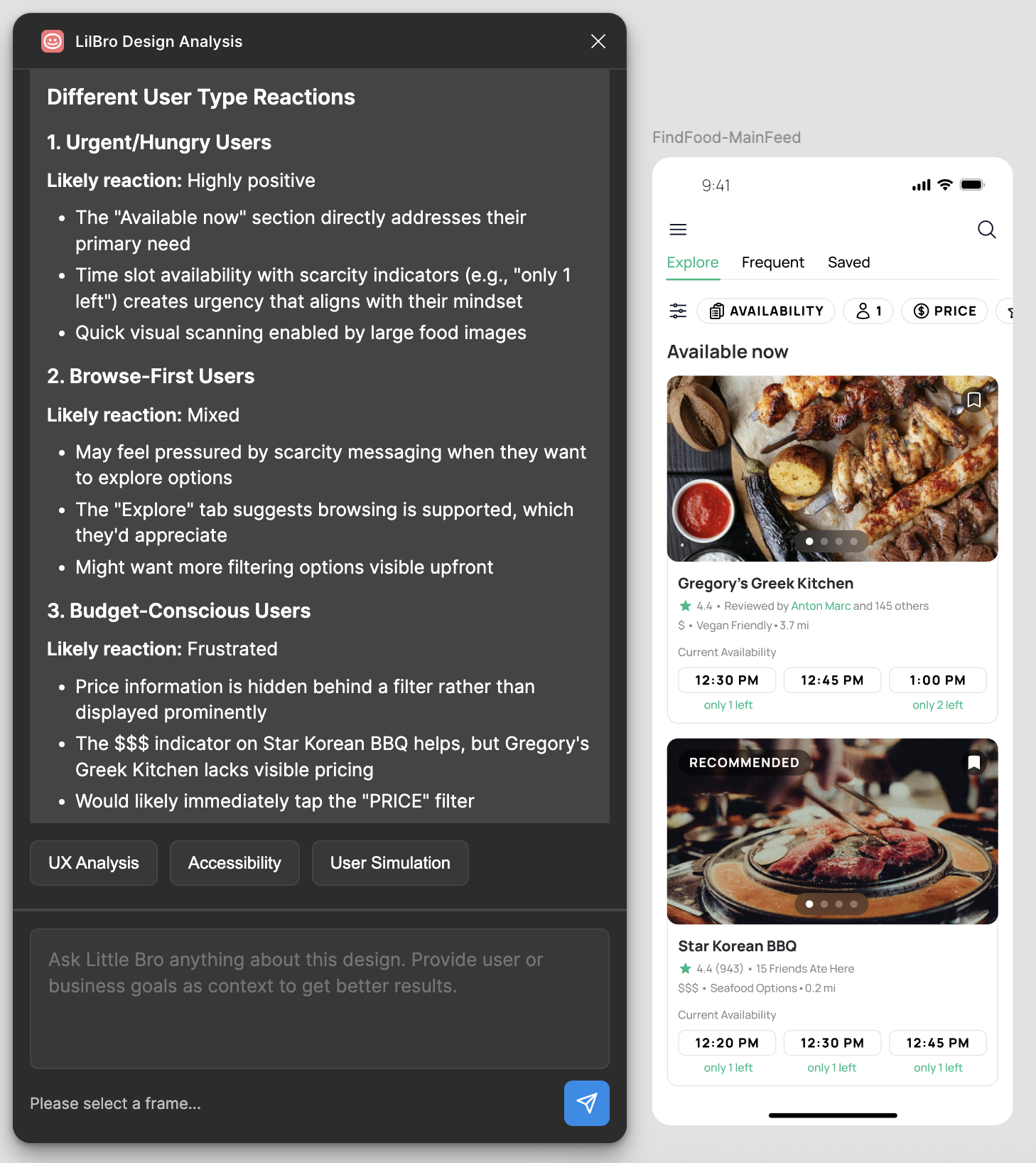This screenshot has width=1036, height=1163.
Task: Toggle the Star Korean BBQ bookmark
Action: pyautogui.click(x=973, y=763)
